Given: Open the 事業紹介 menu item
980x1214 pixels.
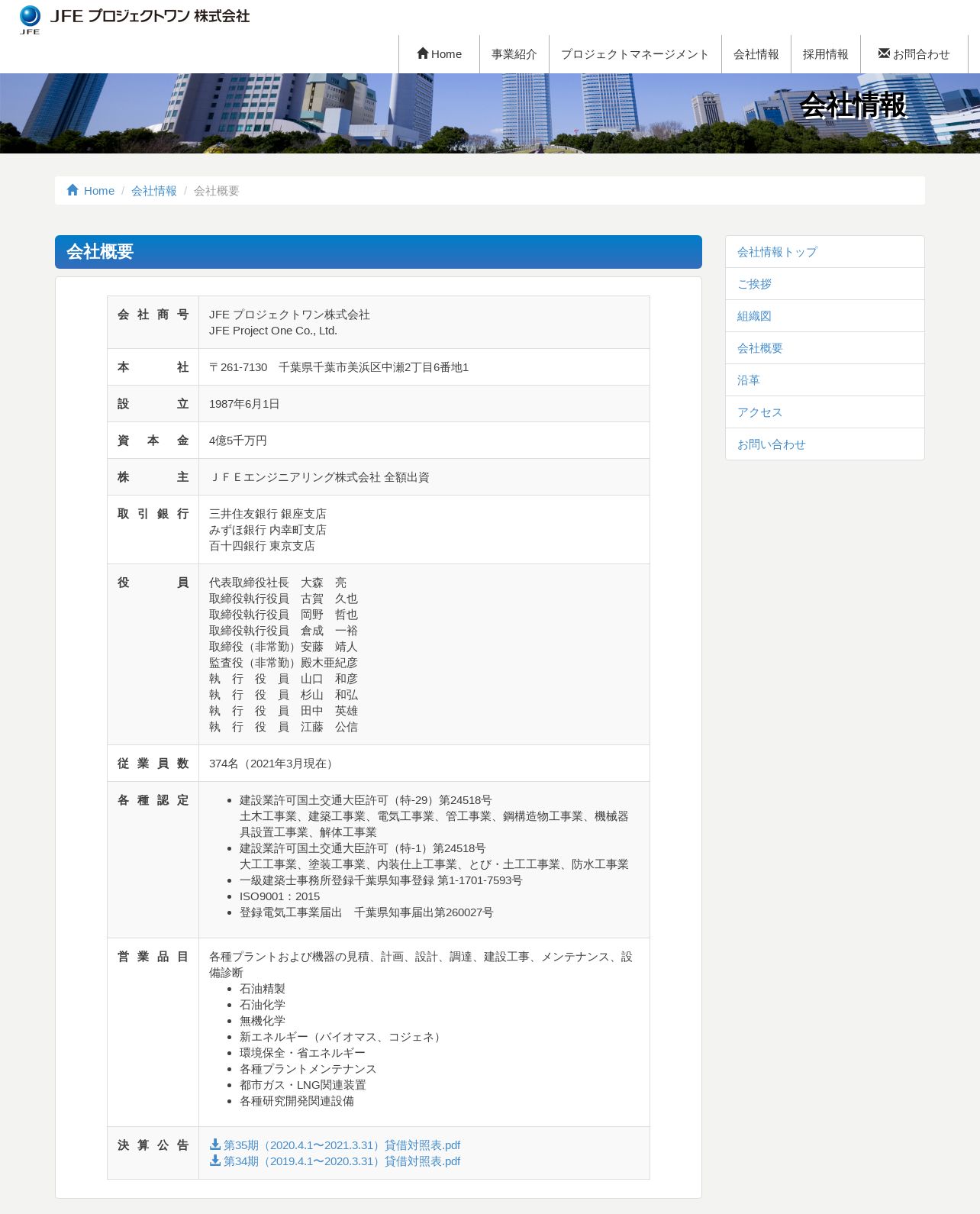Looking at the screenshot, I should coord(514,54).
